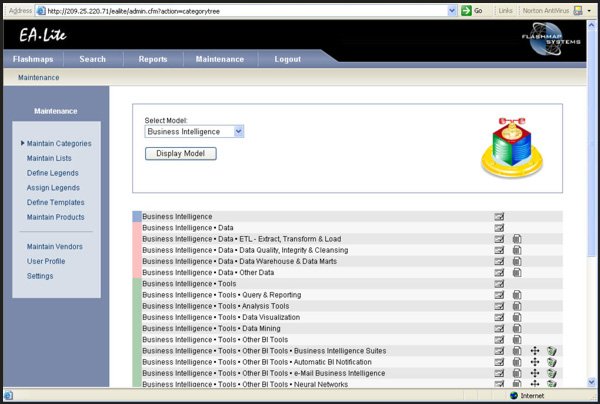600x404 pixels.
Task: Open Maintain Vendors in the sidebar
Action: [x=54, y=246]
